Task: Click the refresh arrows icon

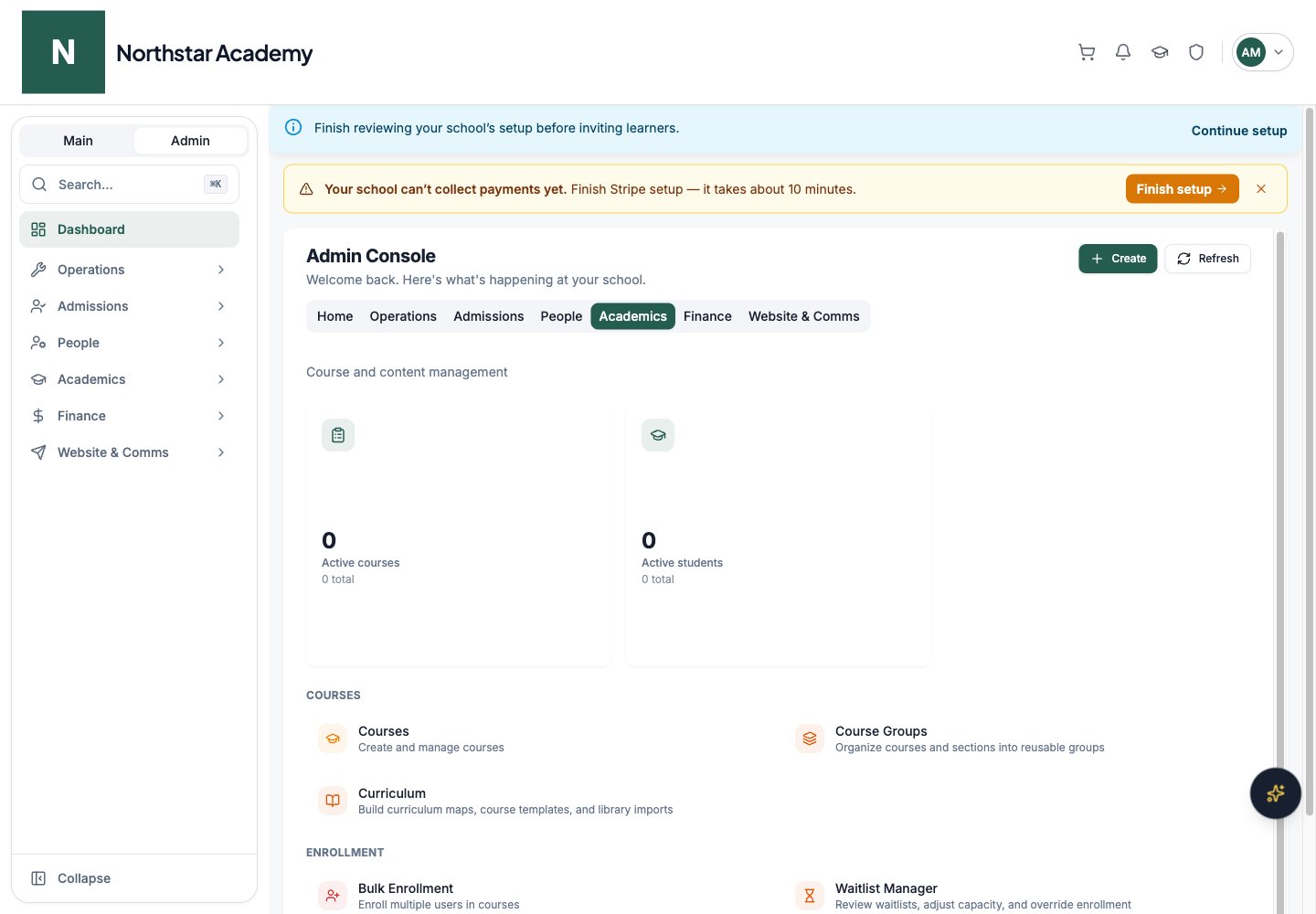Action: point(1183,259)
